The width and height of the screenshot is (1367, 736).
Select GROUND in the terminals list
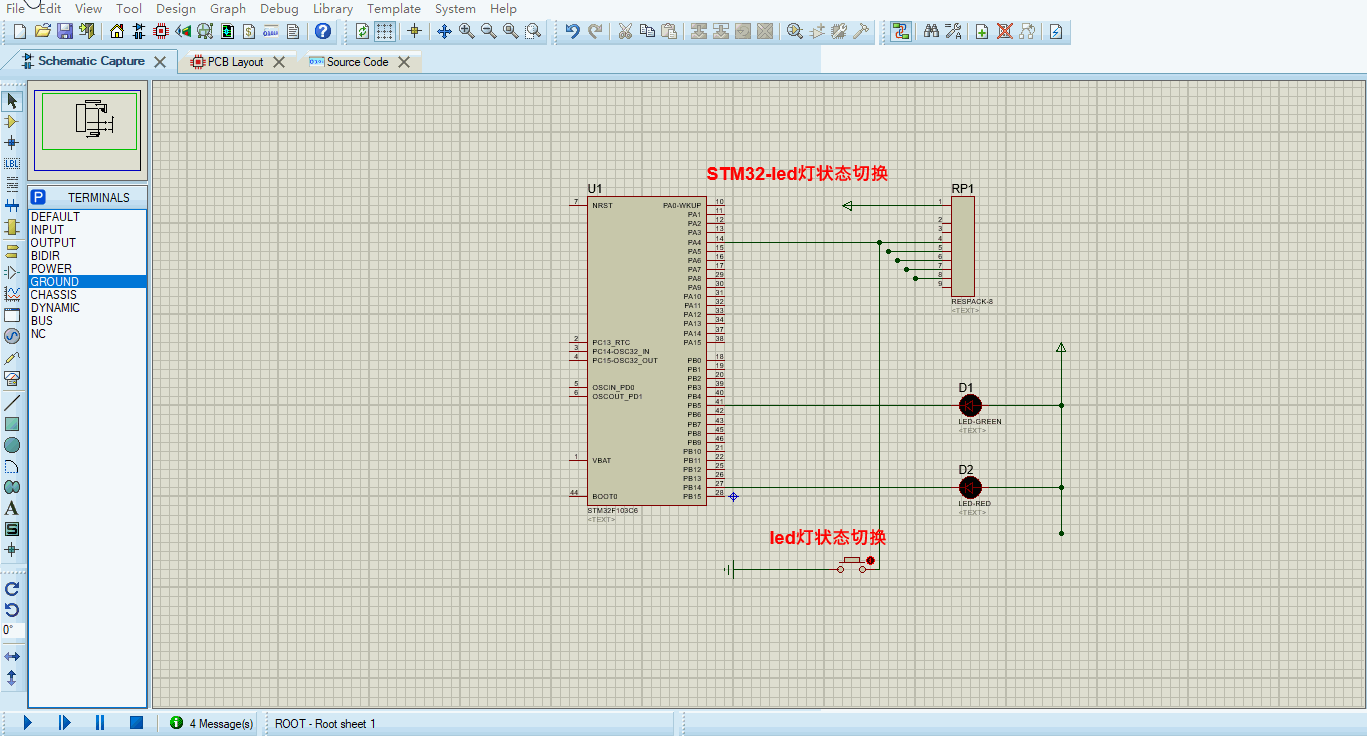pos(87,282)
